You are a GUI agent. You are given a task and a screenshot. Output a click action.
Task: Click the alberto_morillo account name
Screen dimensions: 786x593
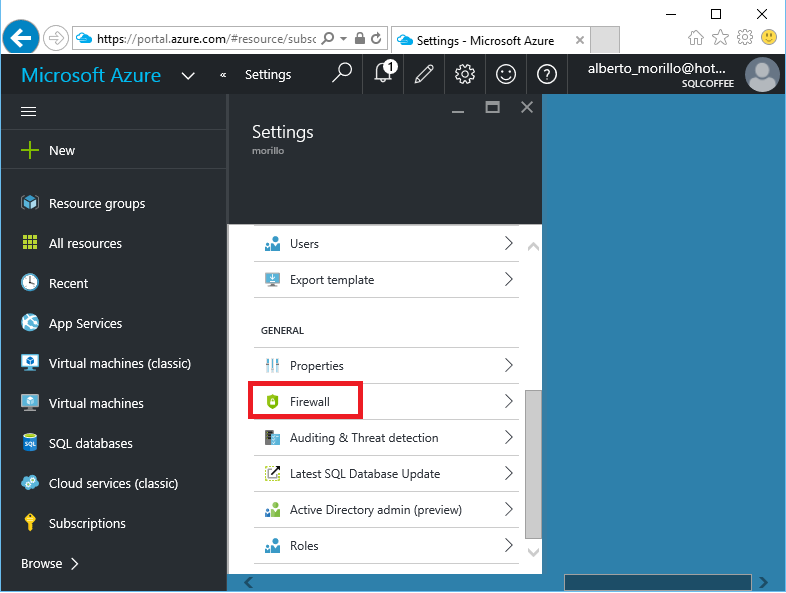point(656,68)
